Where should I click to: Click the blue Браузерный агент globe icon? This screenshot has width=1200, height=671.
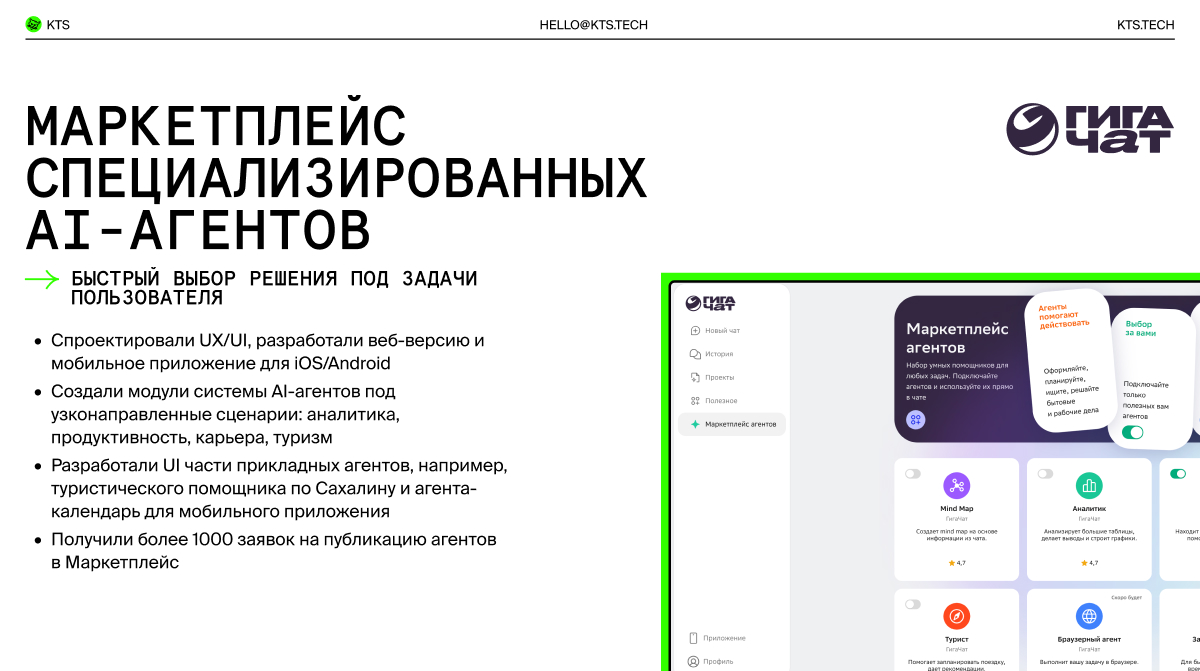[1089, 616]
